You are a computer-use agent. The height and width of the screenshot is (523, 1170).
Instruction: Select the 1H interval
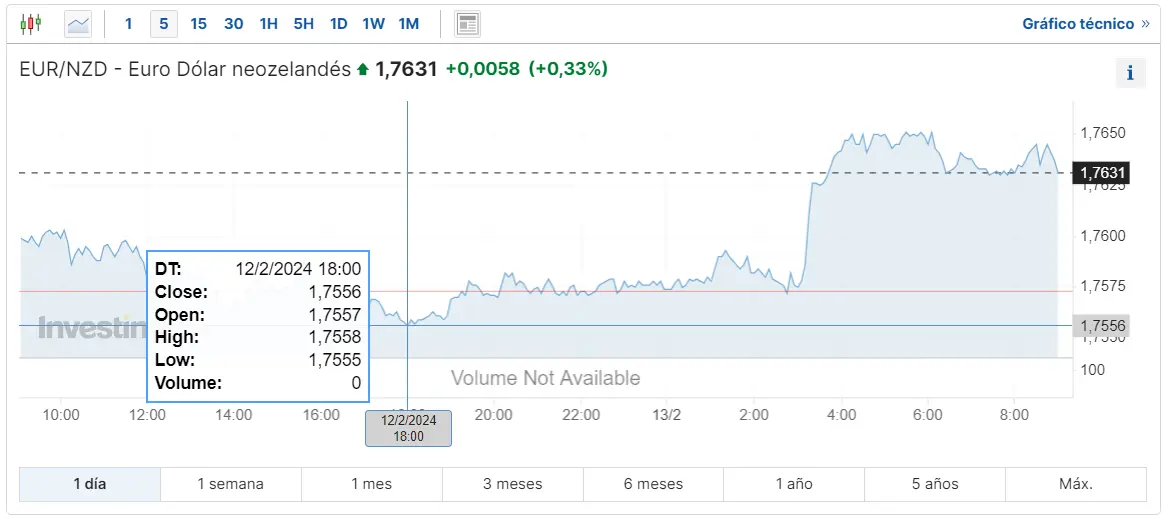pos(269,24)
